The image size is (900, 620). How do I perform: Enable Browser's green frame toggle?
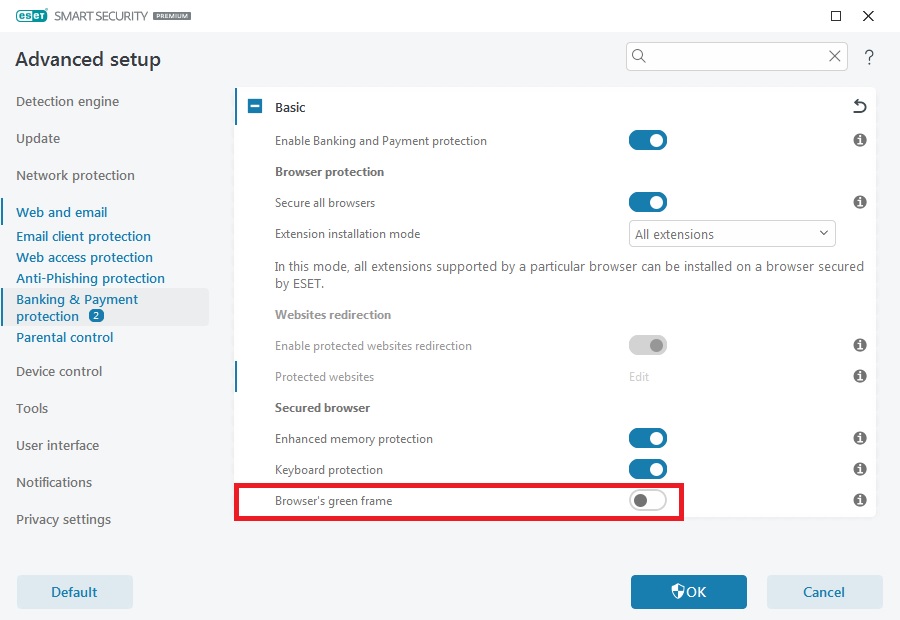pos(647,500)
